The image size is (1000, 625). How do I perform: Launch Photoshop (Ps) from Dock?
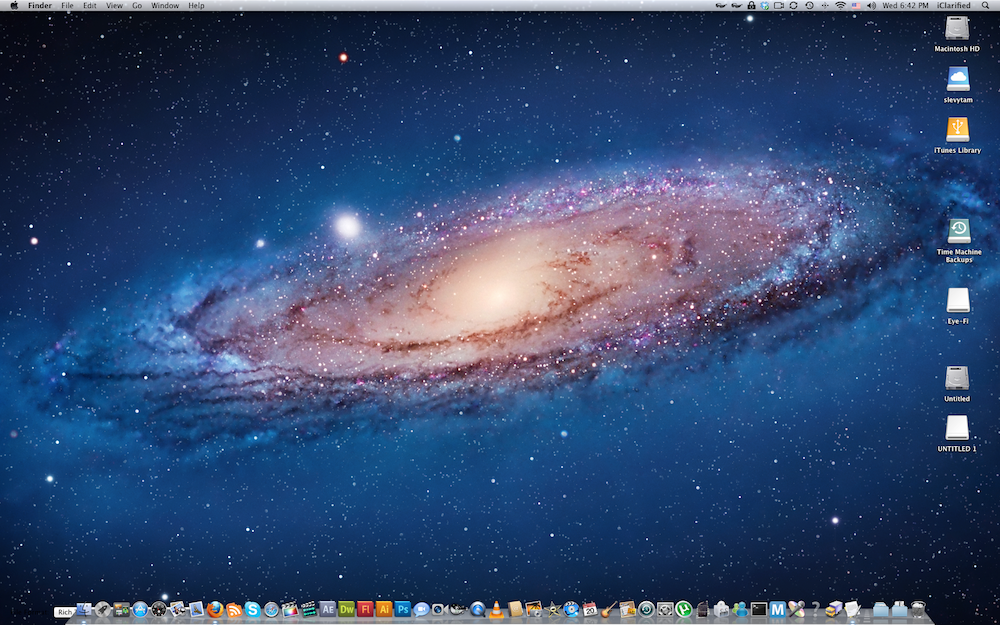pos(402,609)
